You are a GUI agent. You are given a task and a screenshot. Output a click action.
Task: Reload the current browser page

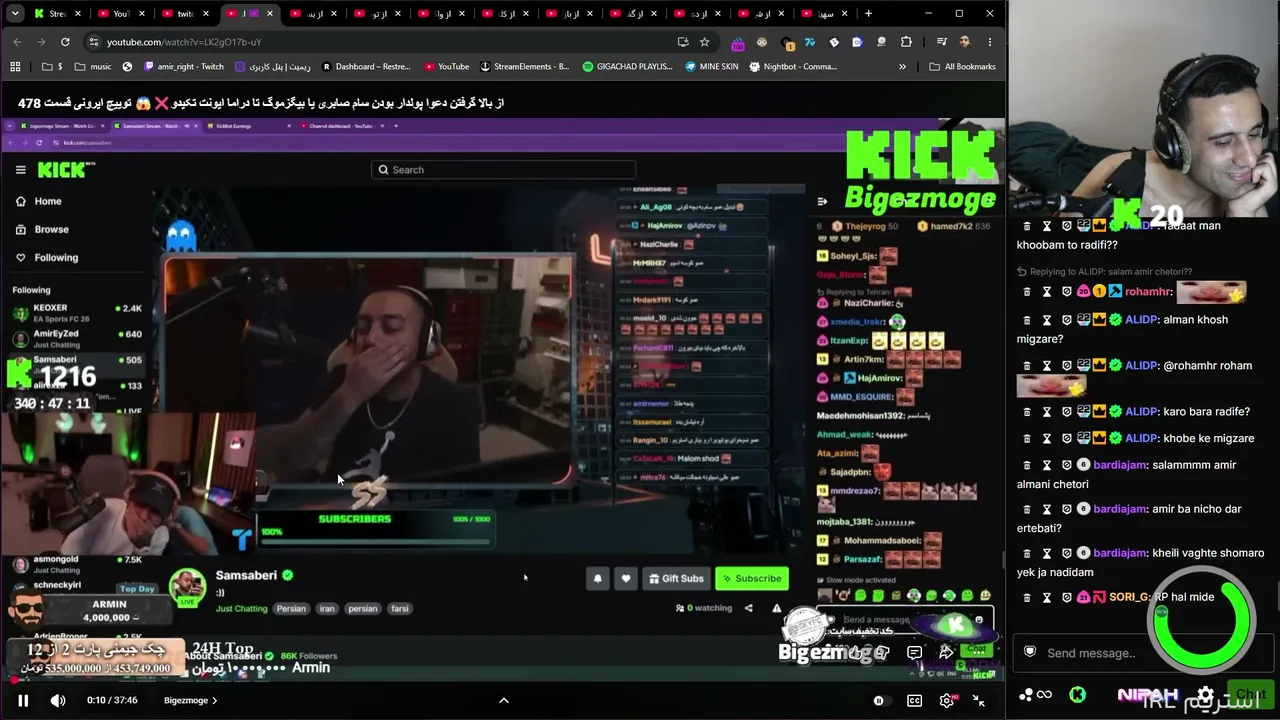click(65, 42)
